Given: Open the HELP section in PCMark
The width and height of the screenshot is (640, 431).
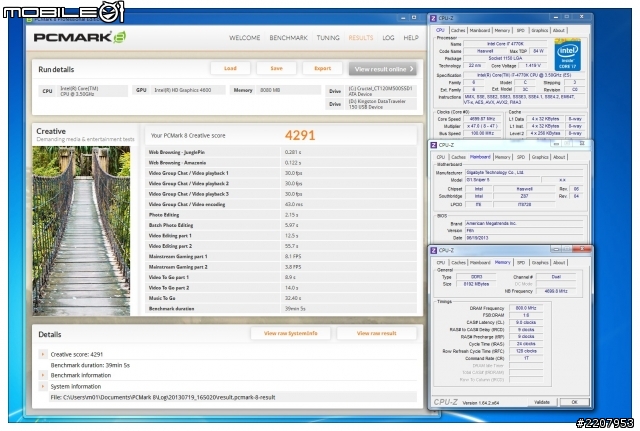Looking at the screenshot, I should [411, 38].
